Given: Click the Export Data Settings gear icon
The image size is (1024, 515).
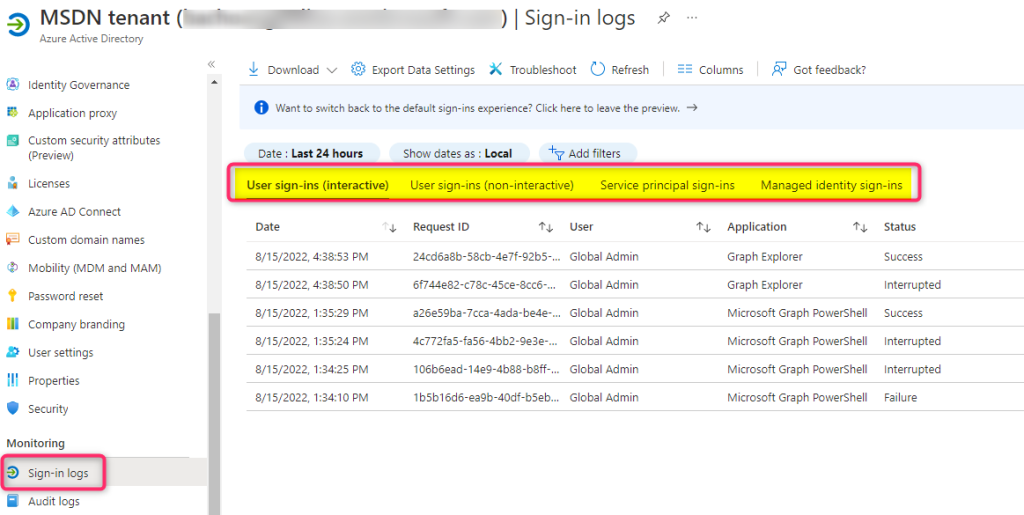Looking at the screenshot, I should tap(357, 69).
